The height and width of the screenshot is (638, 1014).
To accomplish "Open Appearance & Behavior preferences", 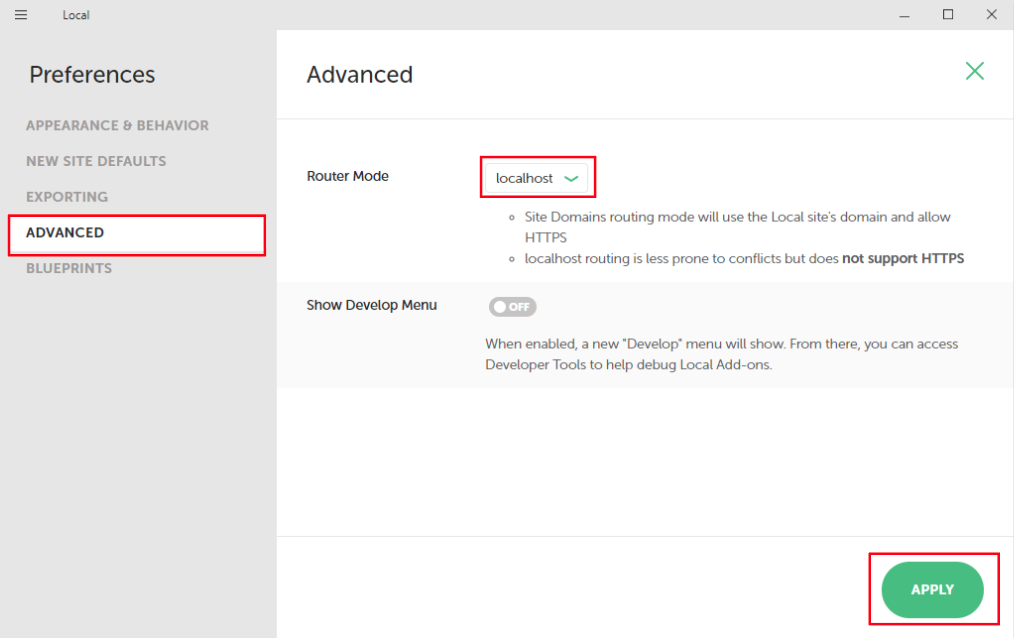I will 117,125.
